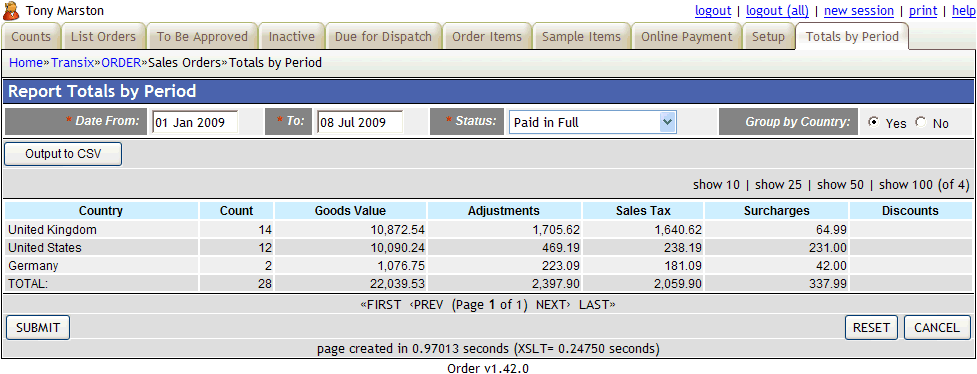The width and height of the screenshot is (977, 374).
Task: Open the To Be Approved tab
Action: (202, 37)
